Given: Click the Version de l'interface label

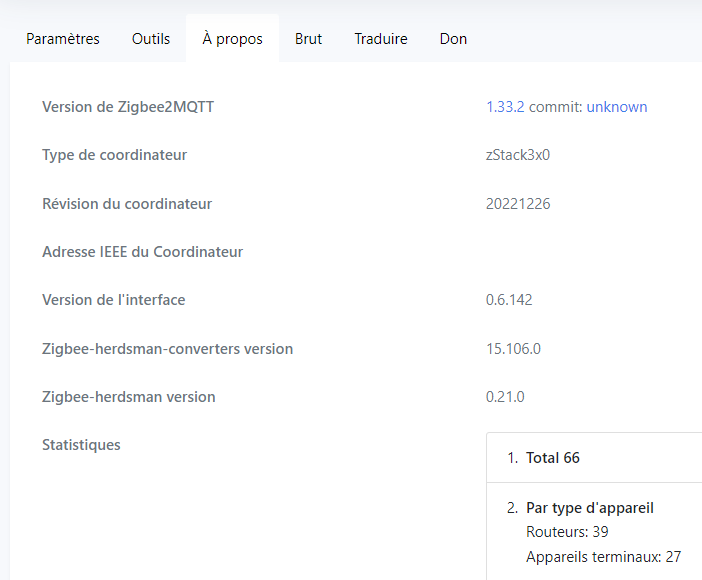Looking at the screenshot, I should point(114,300).
